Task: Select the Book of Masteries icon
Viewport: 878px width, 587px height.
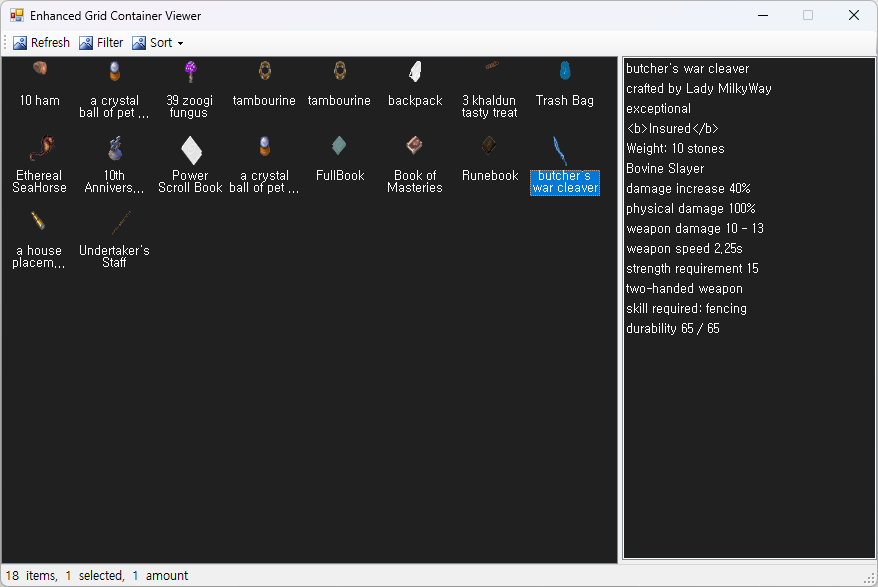Action: click(x=414, y=145)
